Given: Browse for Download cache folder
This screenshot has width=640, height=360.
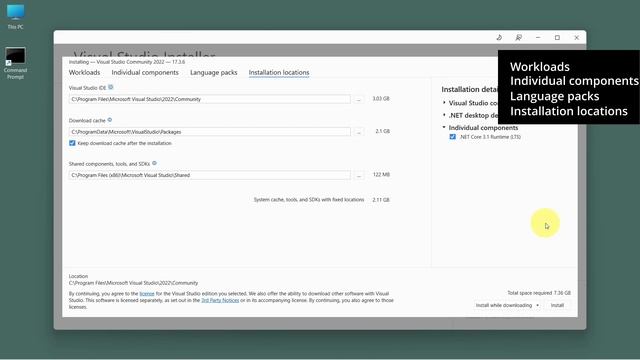Looking at the screenshot, I should coord(359,132).
